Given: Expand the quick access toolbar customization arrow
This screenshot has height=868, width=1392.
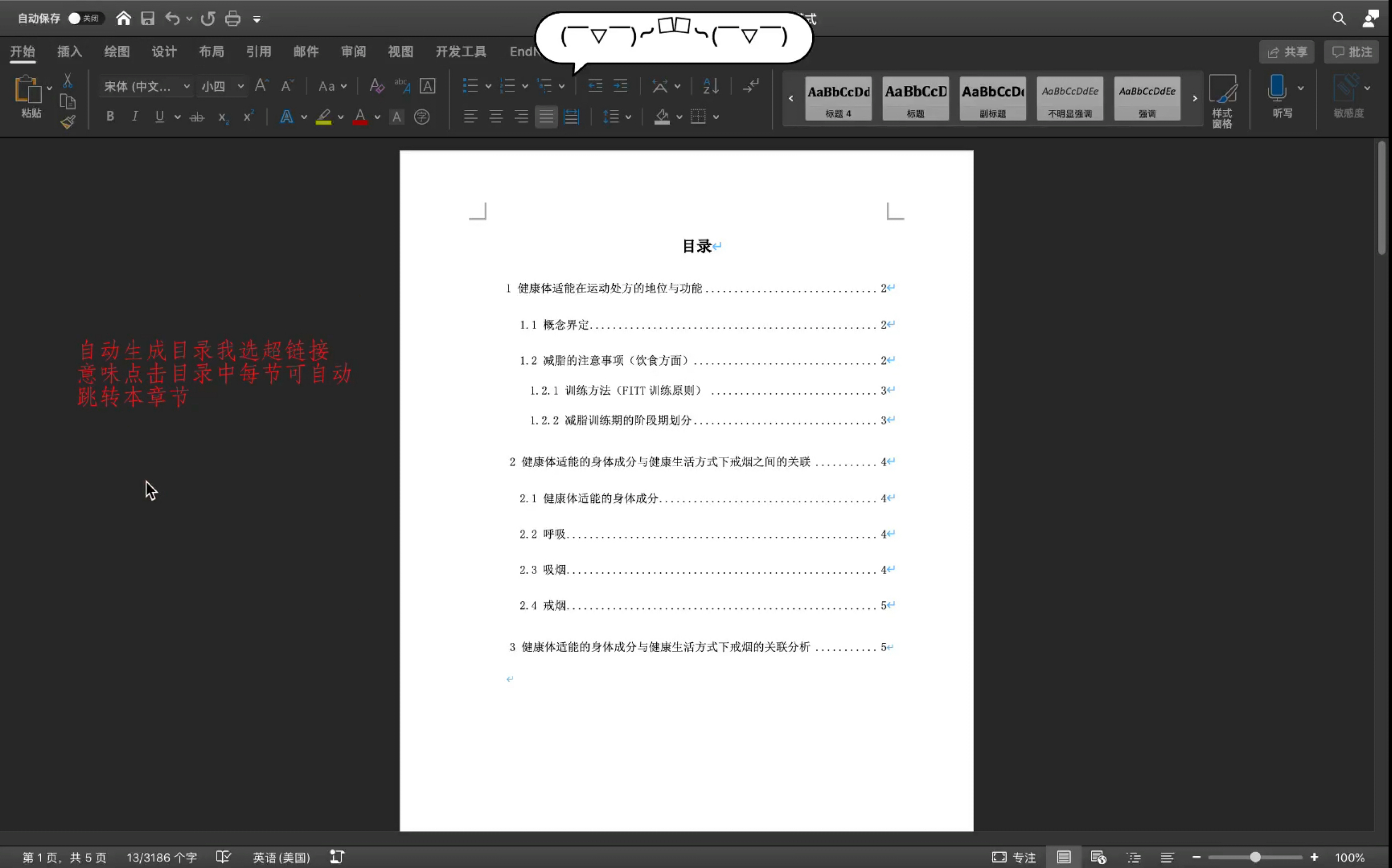Looking at the screenshot, I should pyautogui.click(x=257, y=20).
